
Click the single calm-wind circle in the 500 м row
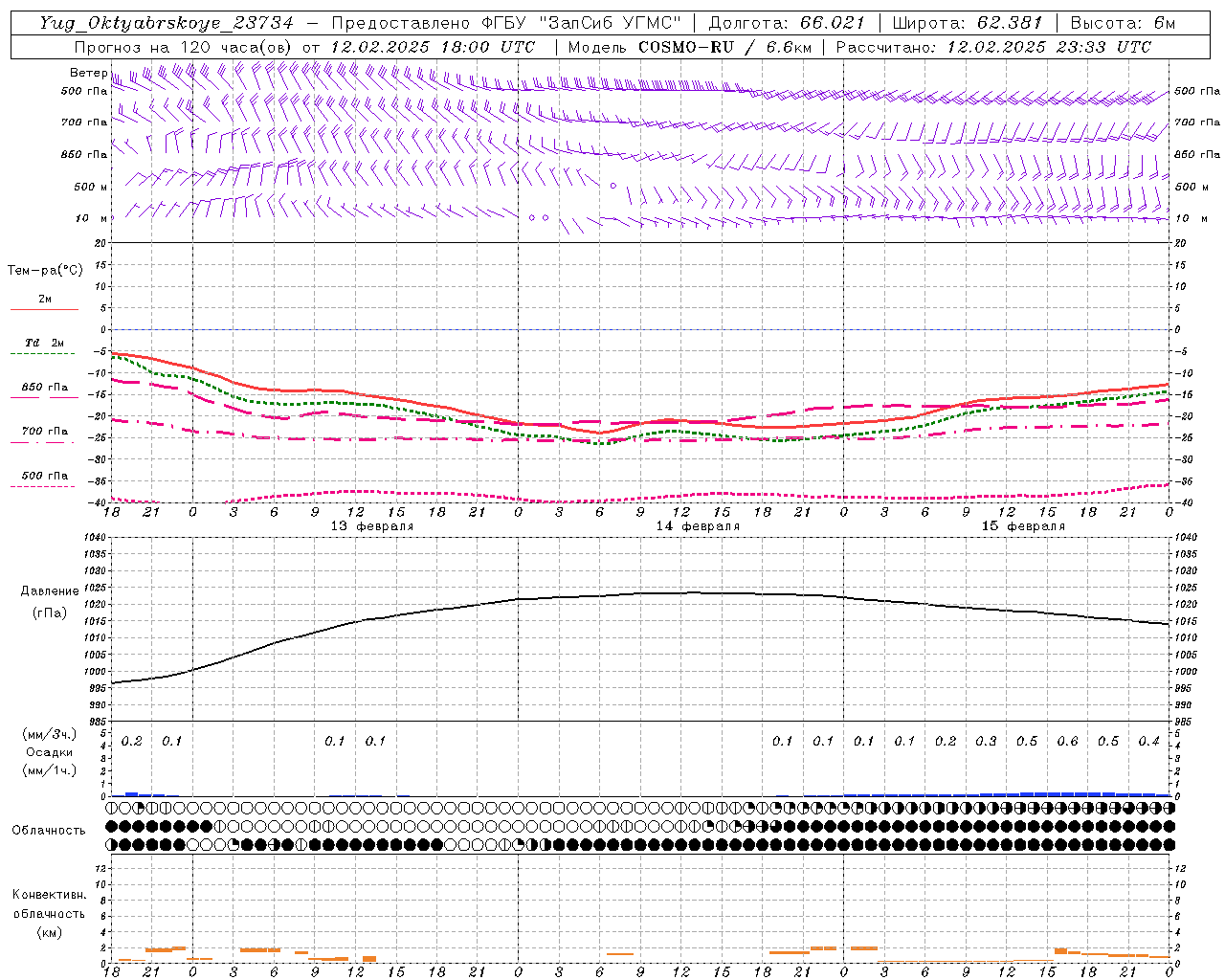[613, 186]
